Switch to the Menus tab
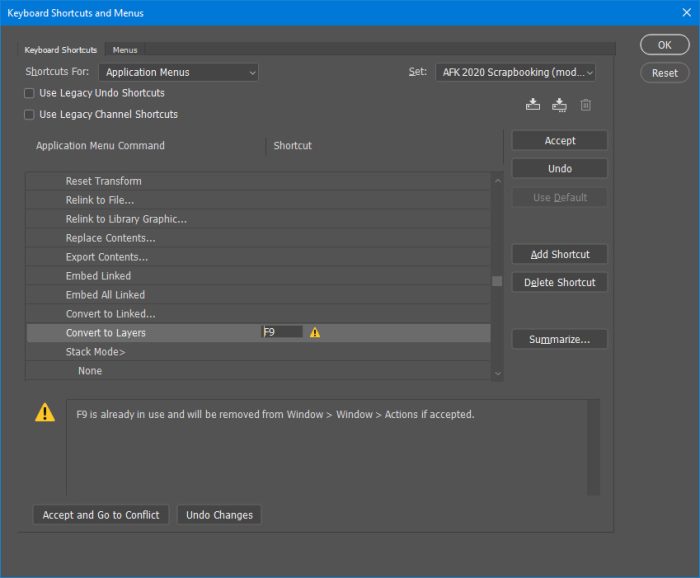 tap(125, 49)
